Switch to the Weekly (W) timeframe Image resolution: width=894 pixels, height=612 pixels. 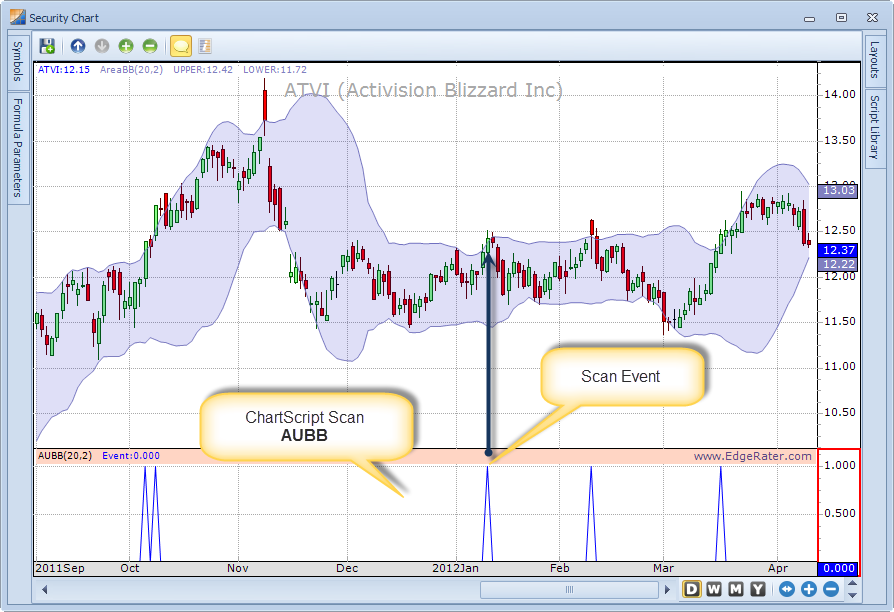(714, 589)
